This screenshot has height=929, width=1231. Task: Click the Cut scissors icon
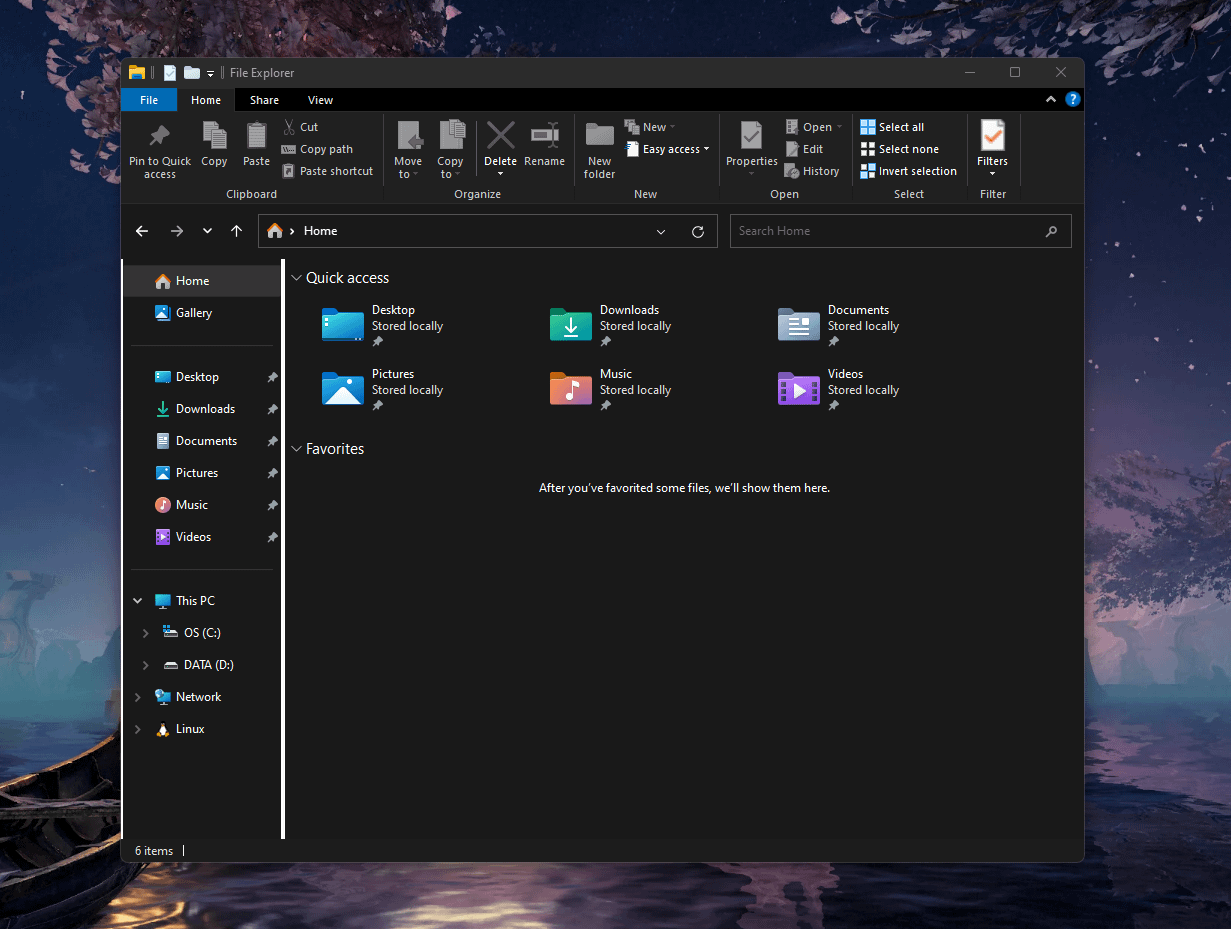click(x=289, y=127)
